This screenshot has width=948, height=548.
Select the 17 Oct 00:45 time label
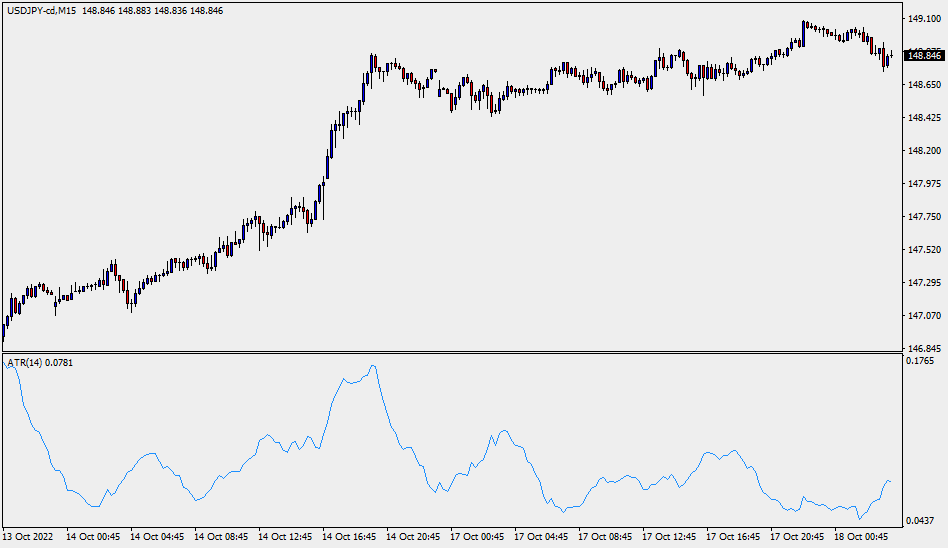pyautogui.click(x=478, y=537)
